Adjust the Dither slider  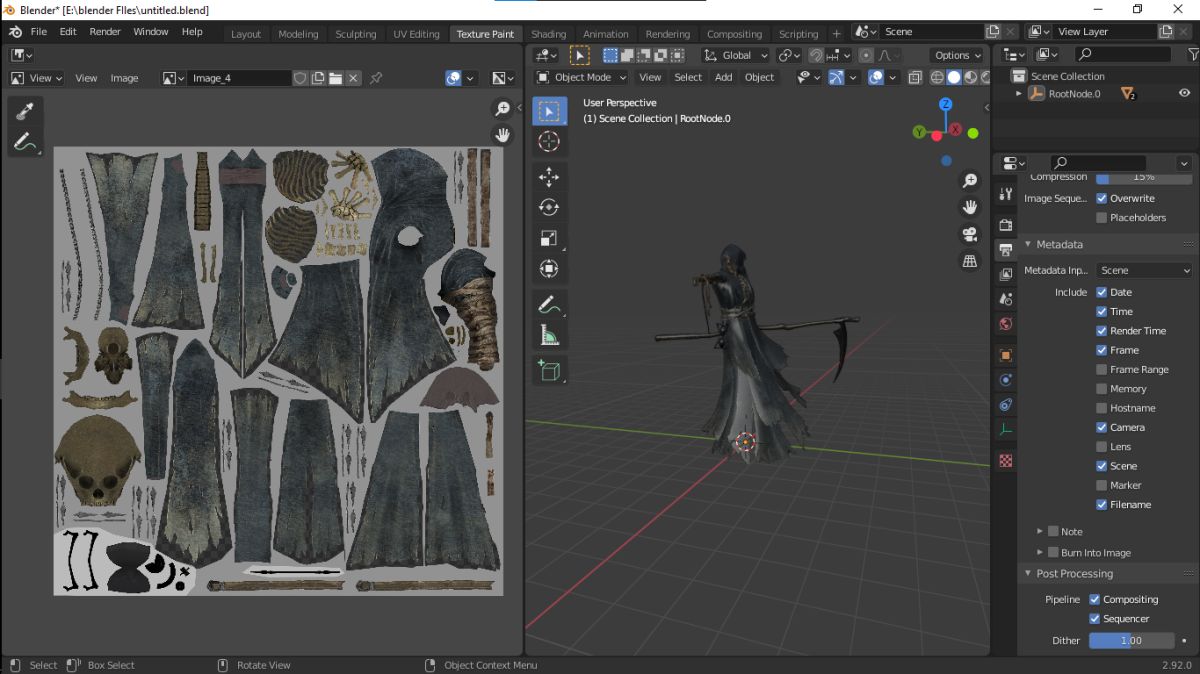coord(1131,640)
